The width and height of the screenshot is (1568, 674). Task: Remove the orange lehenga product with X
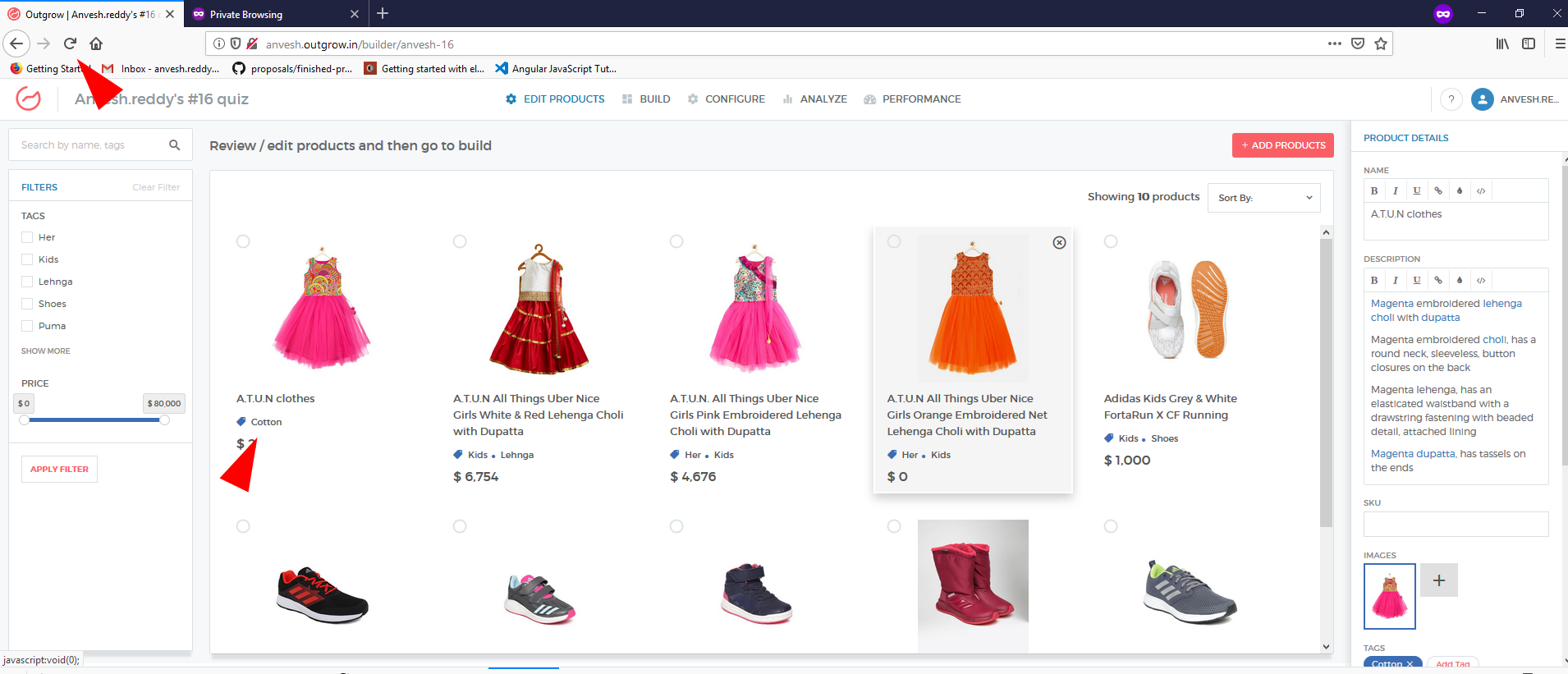[1060, 242]
